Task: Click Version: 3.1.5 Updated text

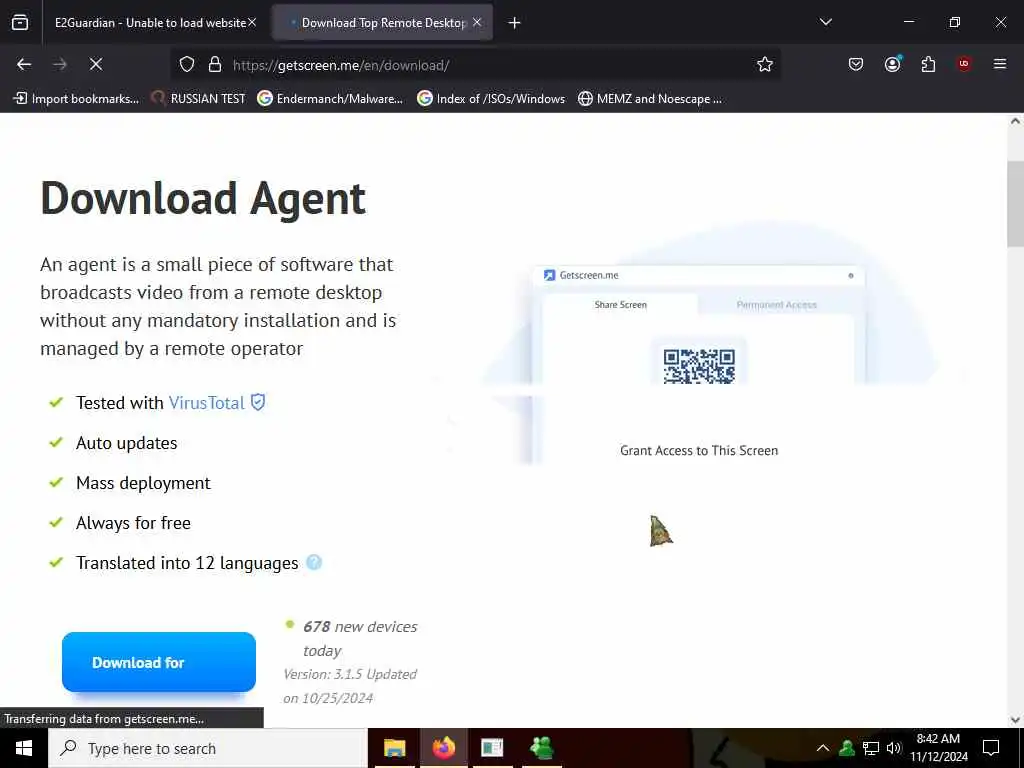Action: click(350, 675)
